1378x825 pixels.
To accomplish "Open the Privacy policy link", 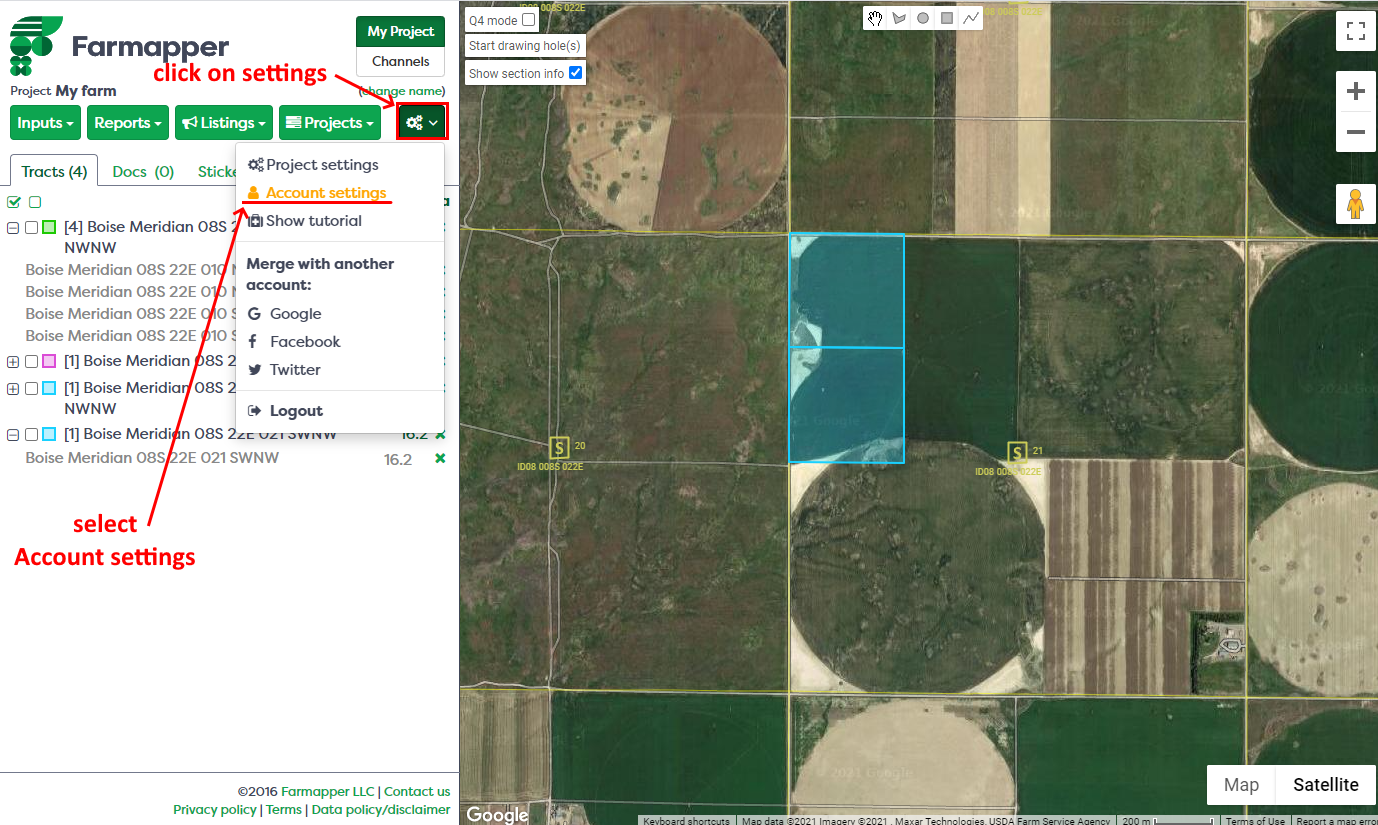I will (x=215, y=810).
